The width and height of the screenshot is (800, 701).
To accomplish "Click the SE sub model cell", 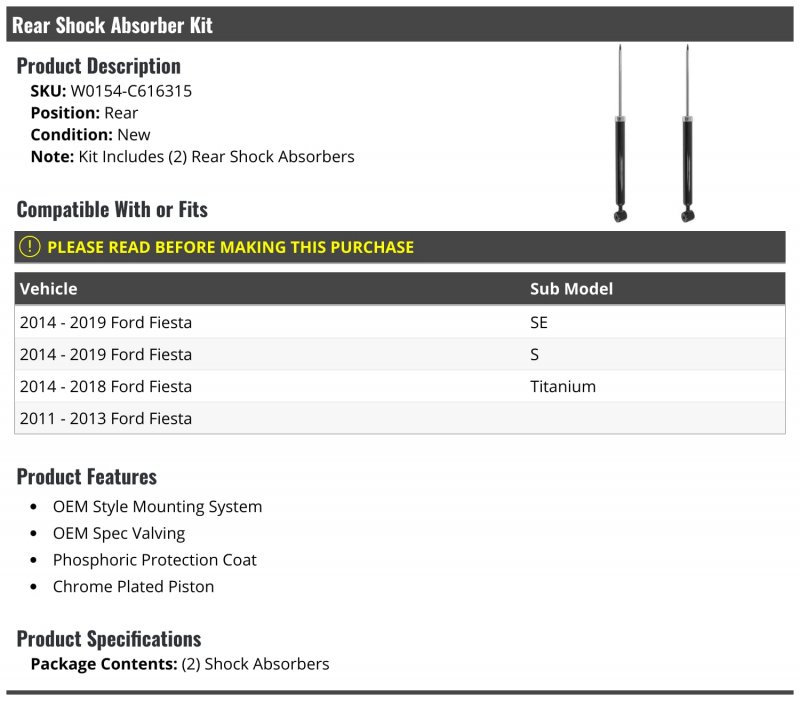I will point(539,322).
